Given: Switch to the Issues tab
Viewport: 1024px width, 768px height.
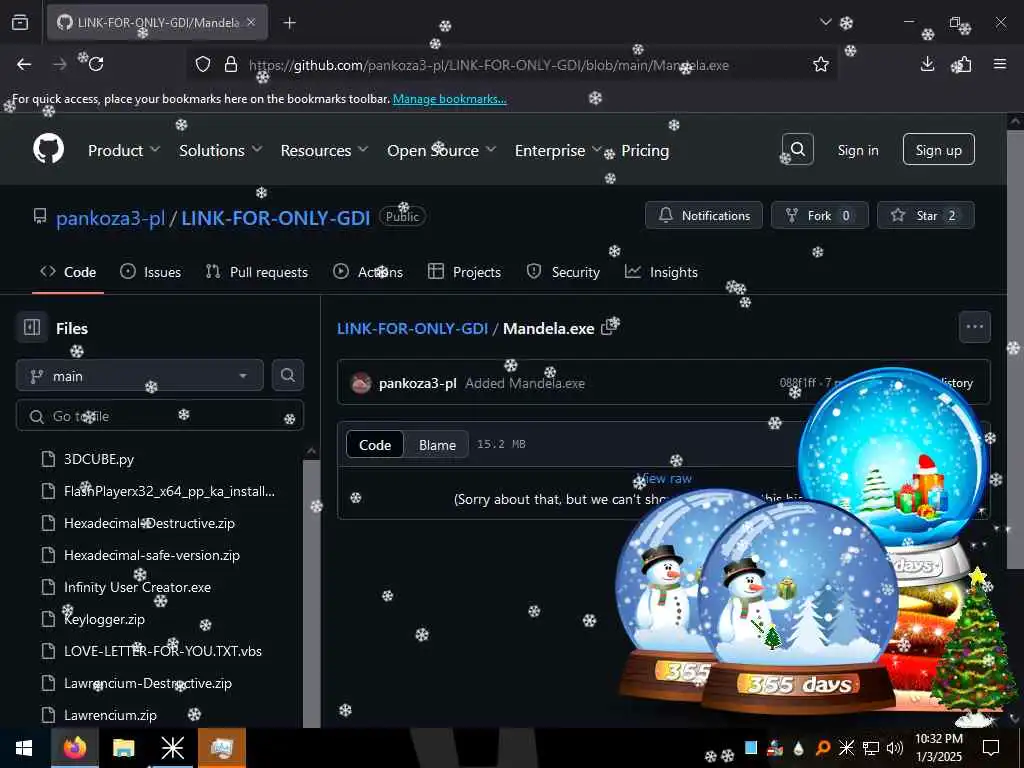Looking at the screenshot, I should [x=151, y=272].
